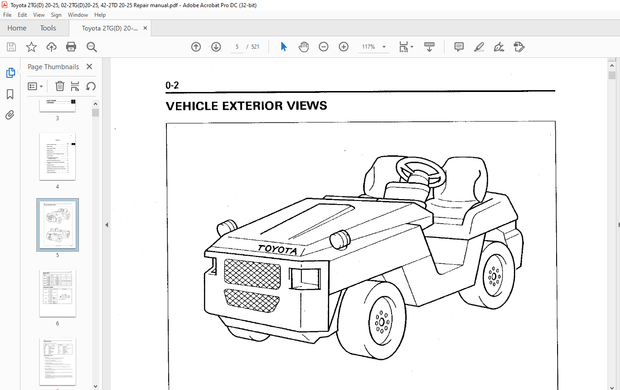This screenshot has width=620, height=390.
Task: Go to the previous page arrow
Action: pos(196,47)
